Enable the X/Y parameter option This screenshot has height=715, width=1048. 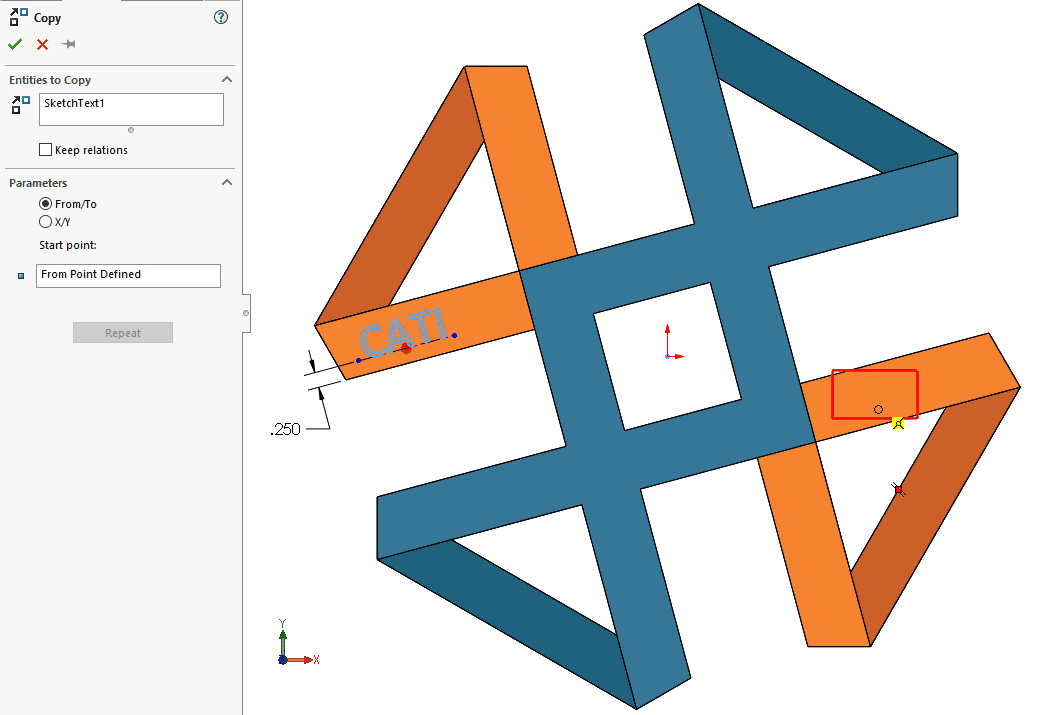(x=45, y=222)
